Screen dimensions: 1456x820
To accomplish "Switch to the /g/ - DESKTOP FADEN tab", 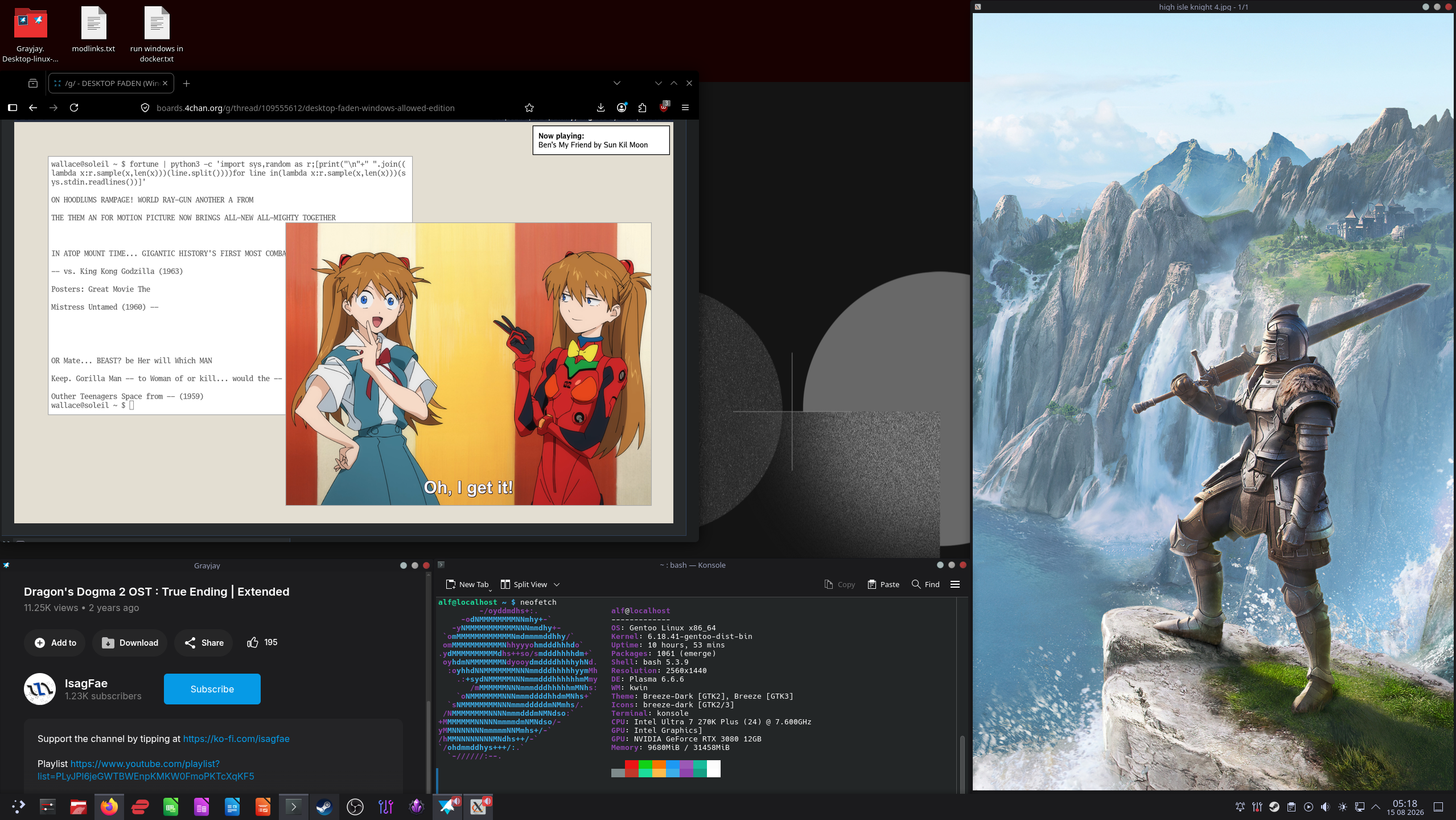I will coord(111,83).
